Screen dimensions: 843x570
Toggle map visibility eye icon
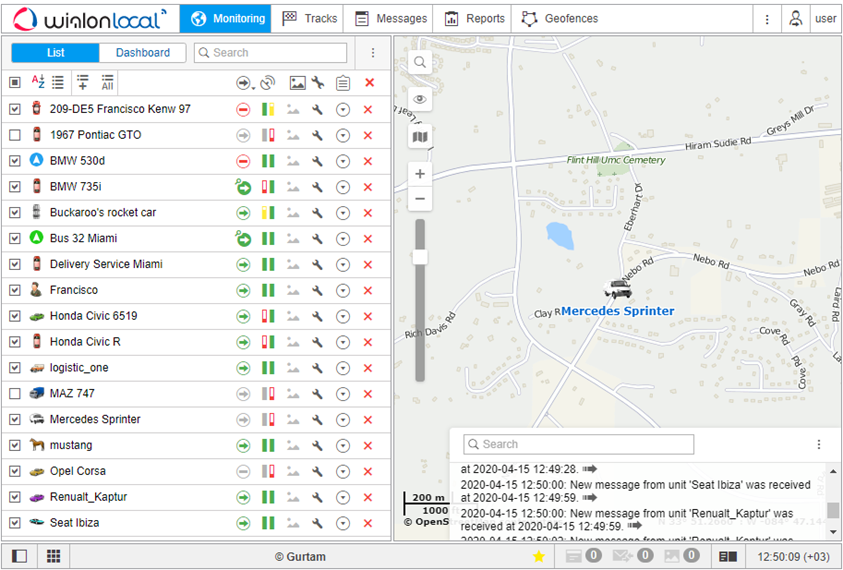click(420, 99)
